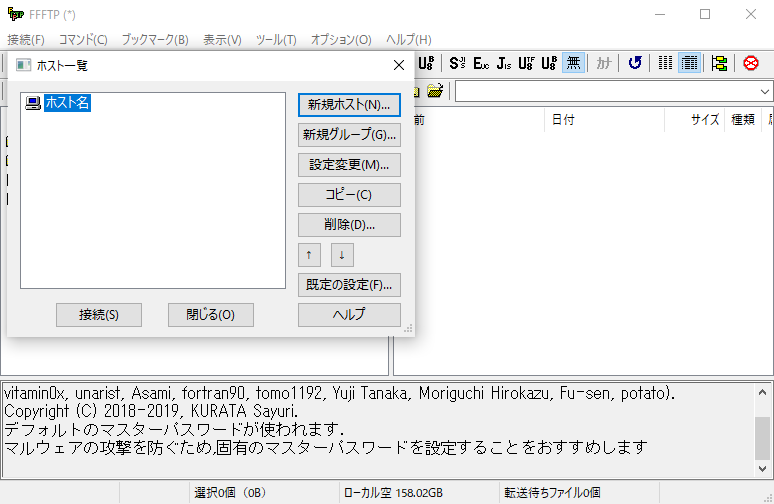Image resolution: width=774 pixels, height=504 pixels.
Task: Click the 新規ホスト(N)... button
Action: [349, 105]
